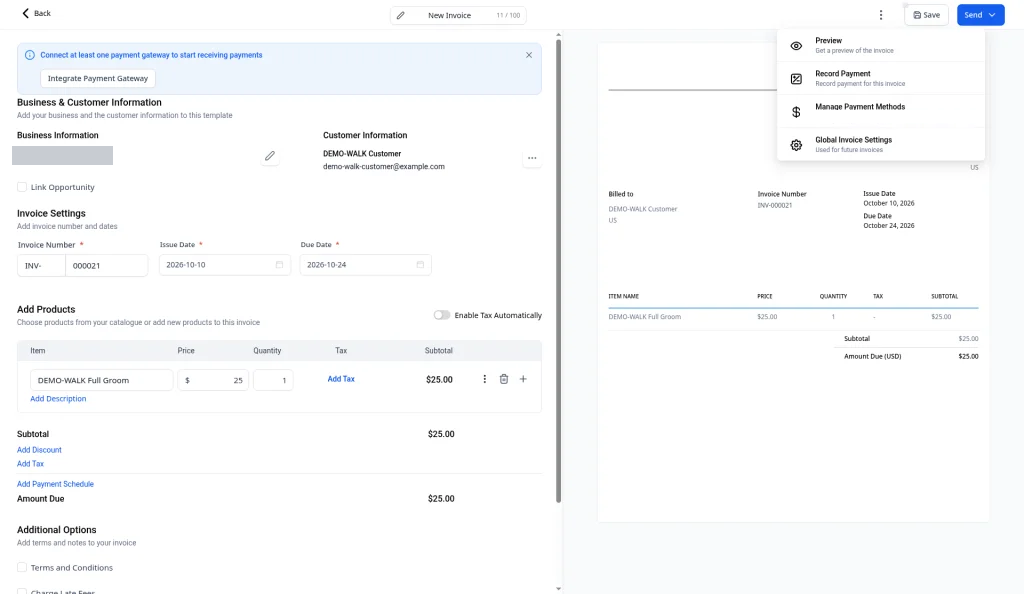Image resolution: width=1024 pixels, height=594 pixels.
Task: Open Due Date calendar picker icon
Action: [x=420, y=264]
